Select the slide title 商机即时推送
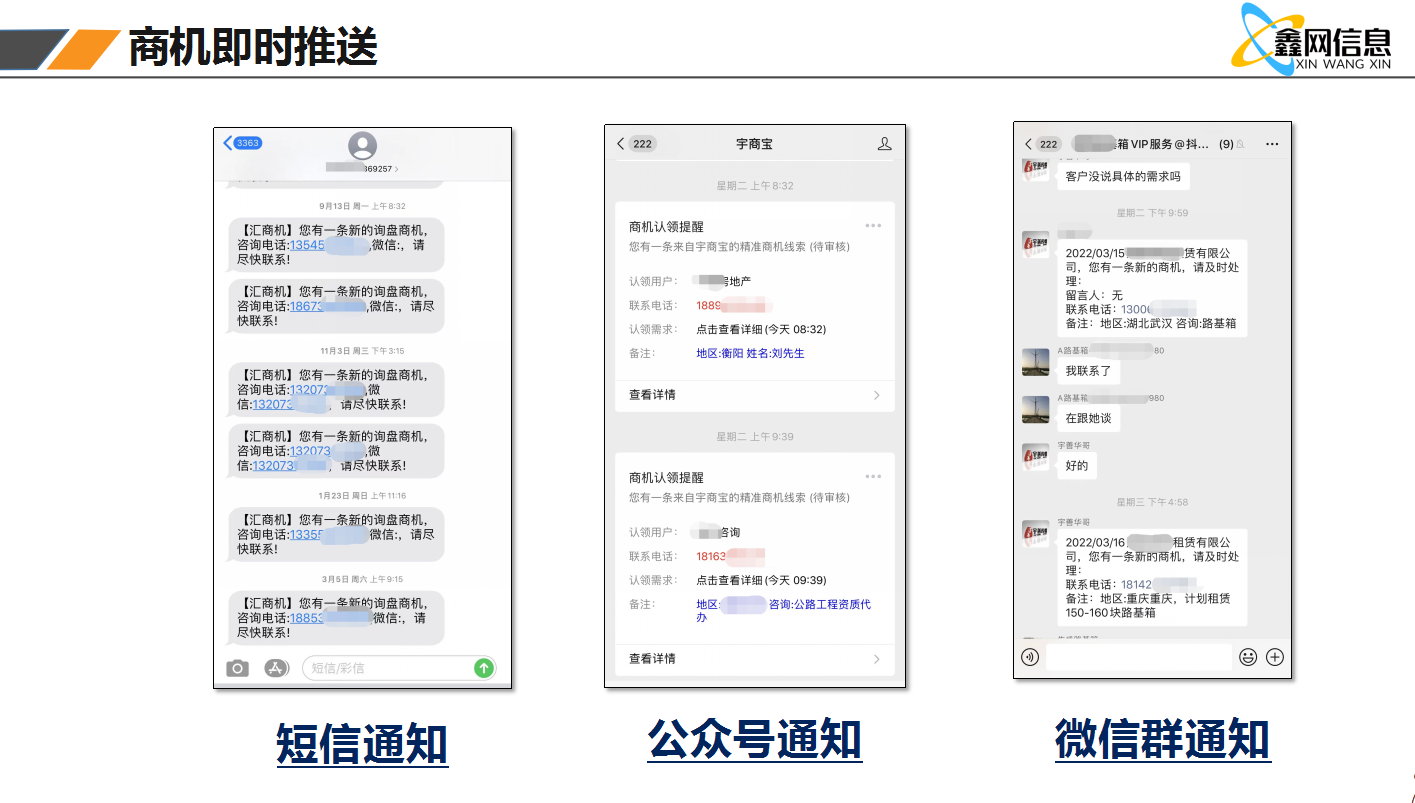Screen dimensions: 1415x803 (253, 47)
